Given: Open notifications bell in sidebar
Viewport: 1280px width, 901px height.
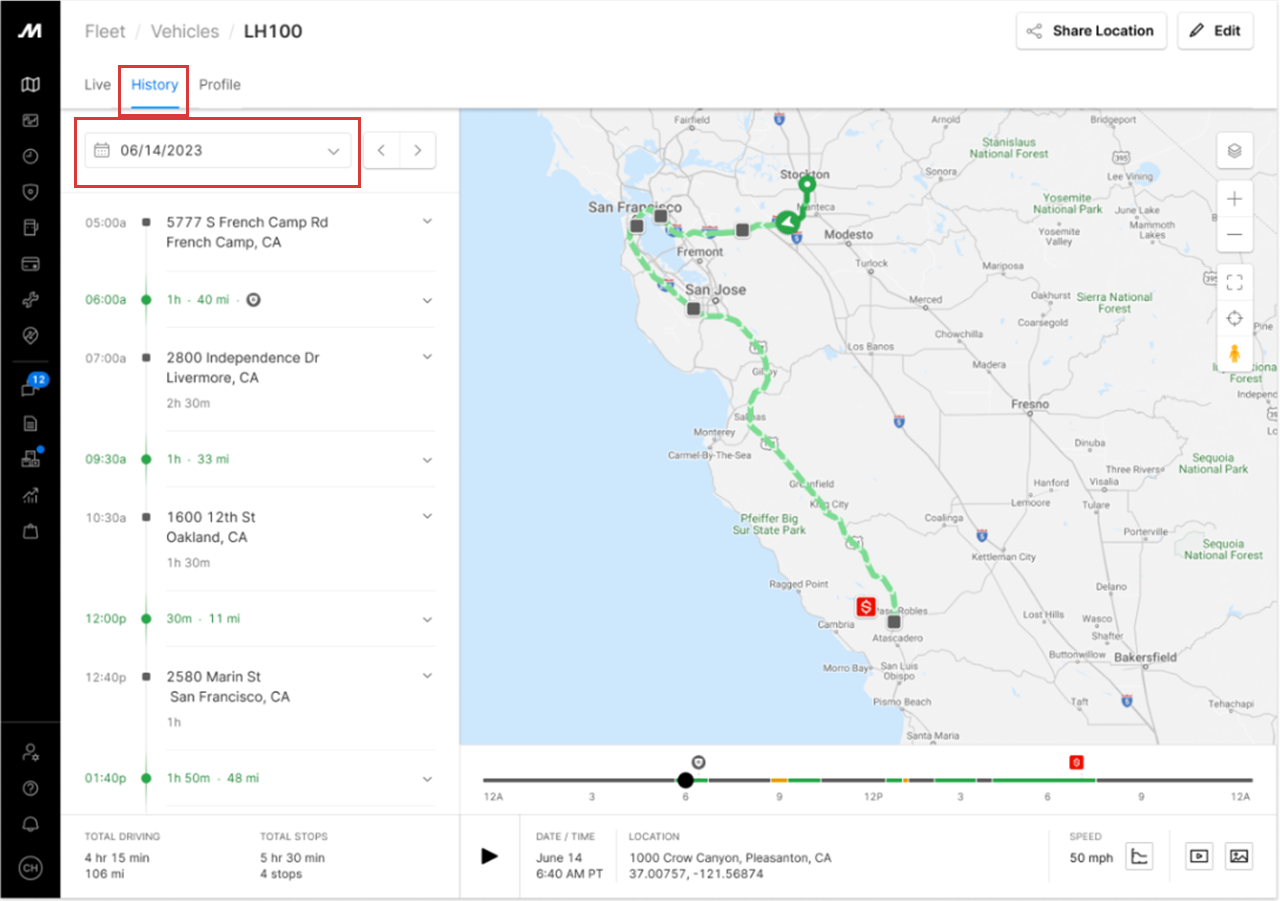Looking at the screenshot, I should [x=30, y=825].
